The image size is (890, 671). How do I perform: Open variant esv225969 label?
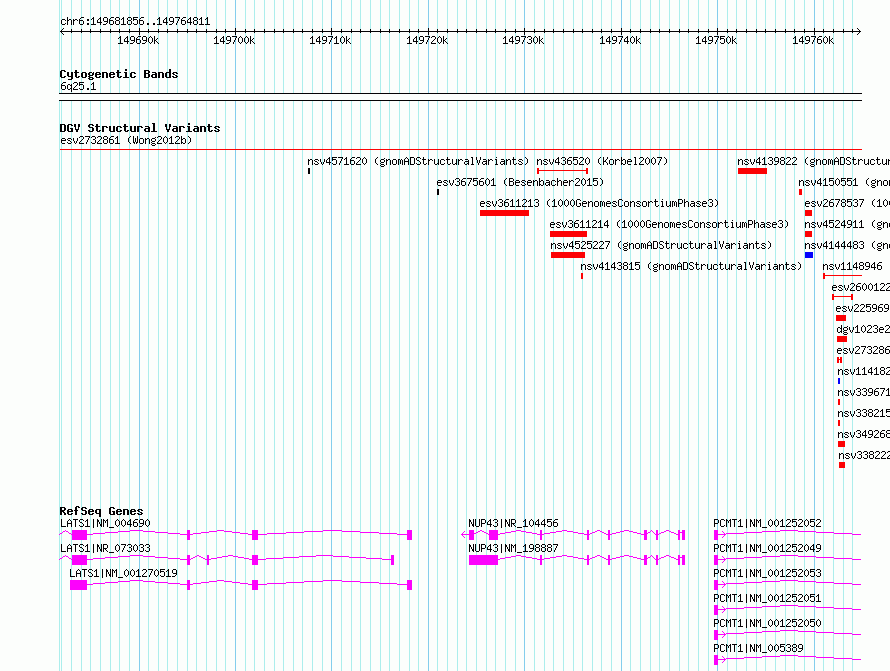862,308
